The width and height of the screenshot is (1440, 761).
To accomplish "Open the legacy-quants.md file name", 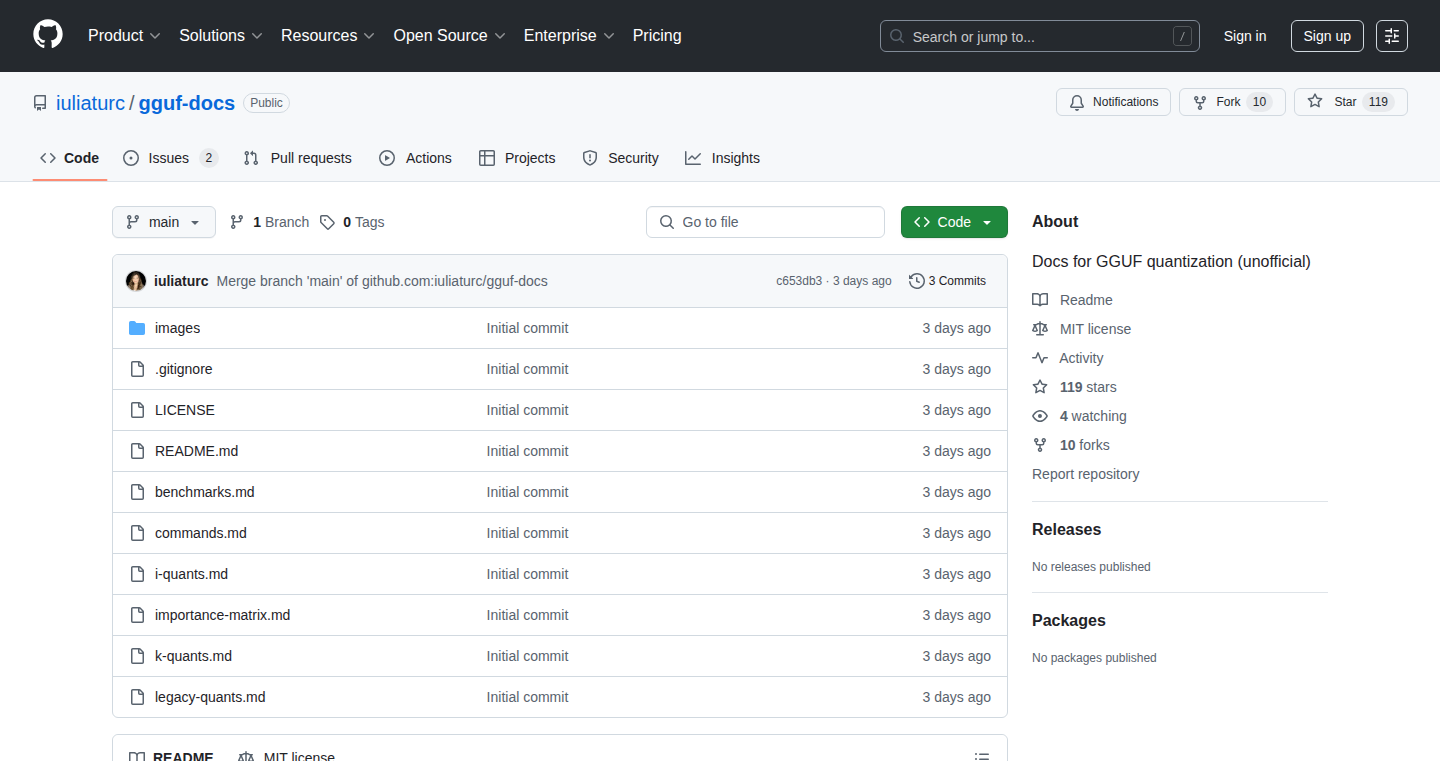I will click(x=210, y=697).
